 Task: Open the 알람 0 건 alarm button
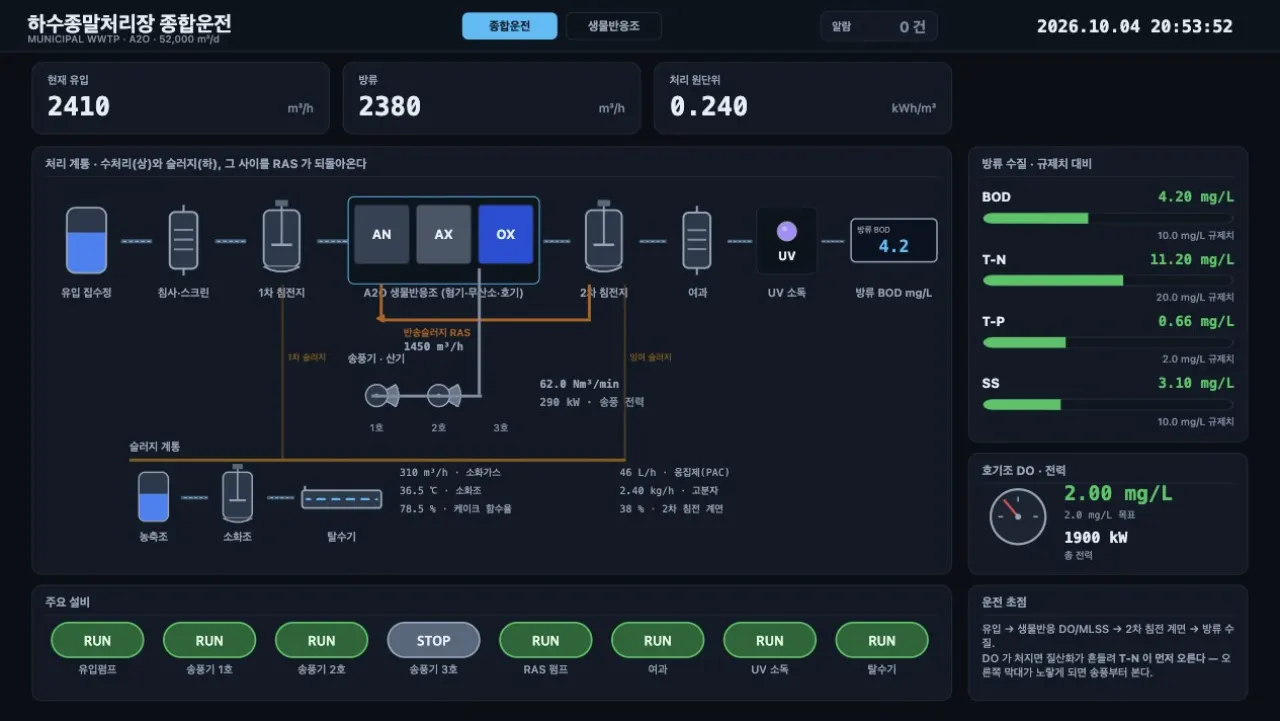pyautogui.click(x=879, y=27)
